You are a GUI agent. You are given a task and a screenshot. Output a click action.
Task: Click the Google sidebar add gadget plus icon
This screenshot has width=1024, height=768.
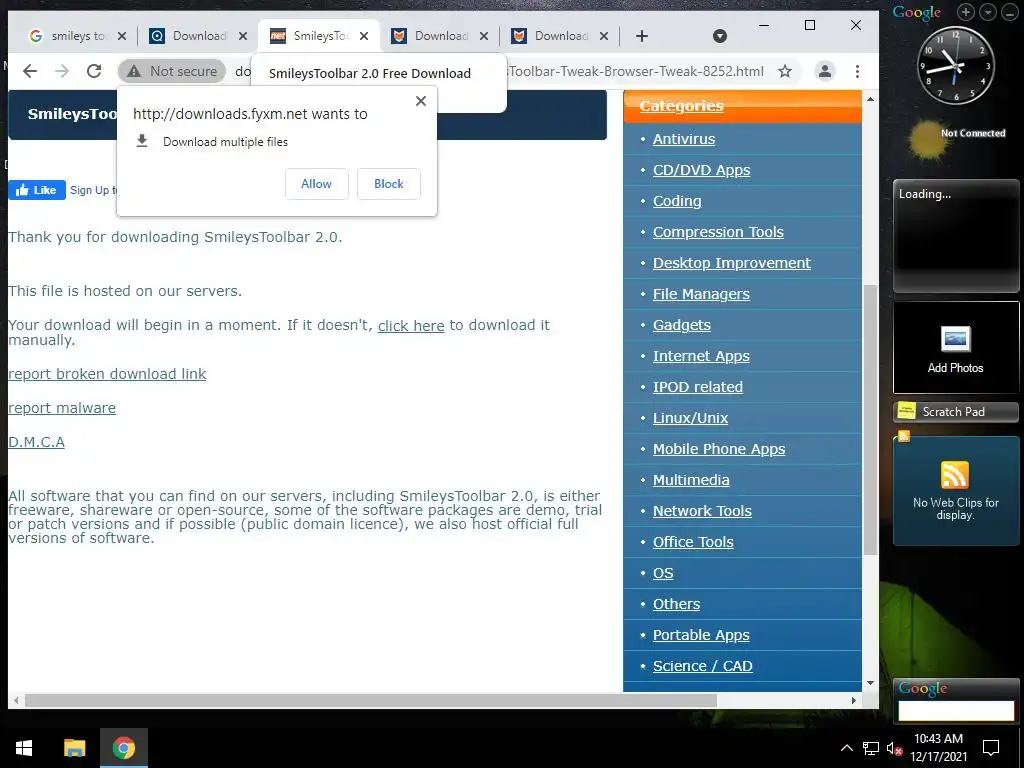pos(966,12)
